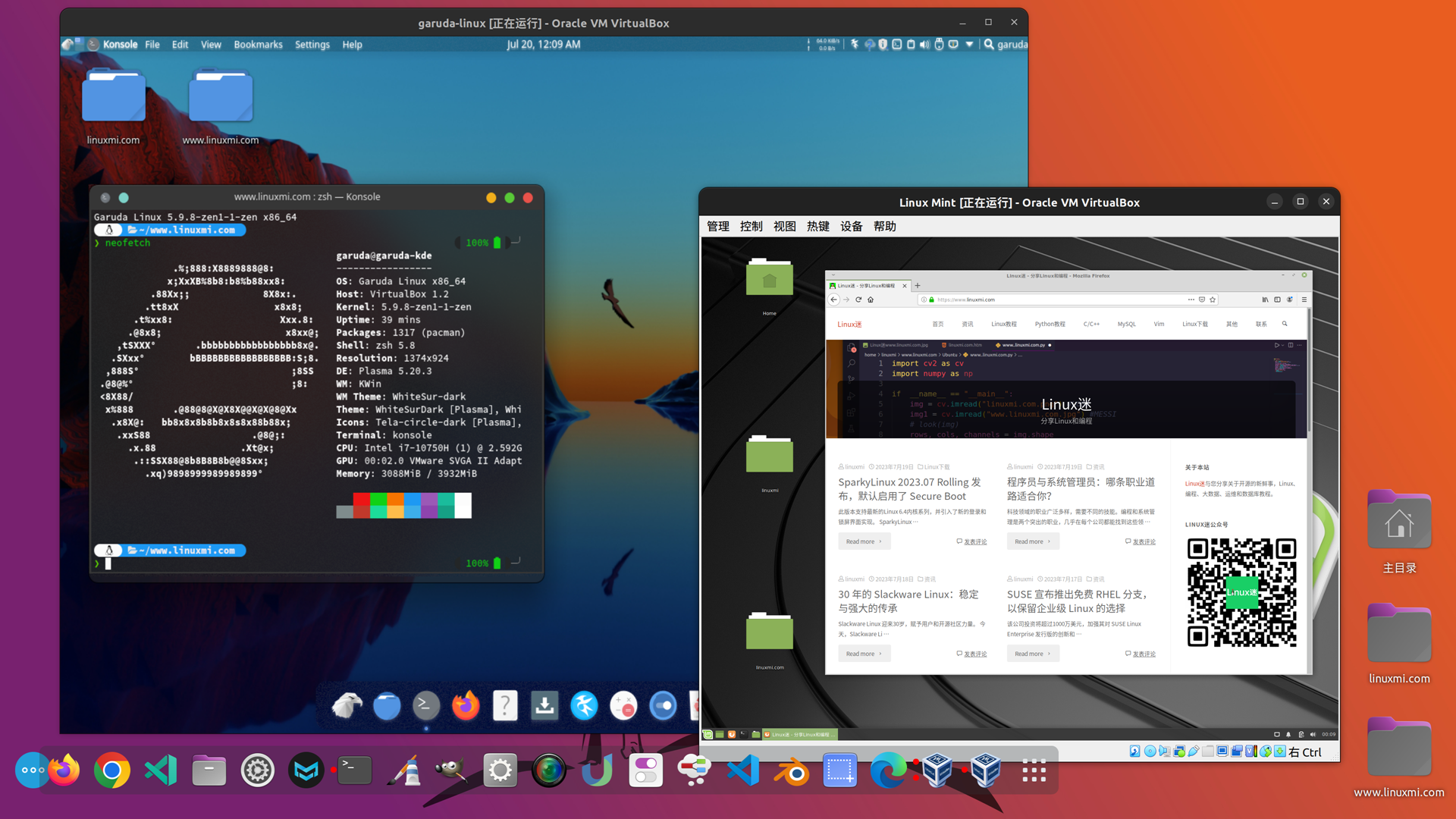Launch the camera lens app in dock
Screen dimensions: 1456x819
point(548,771)
